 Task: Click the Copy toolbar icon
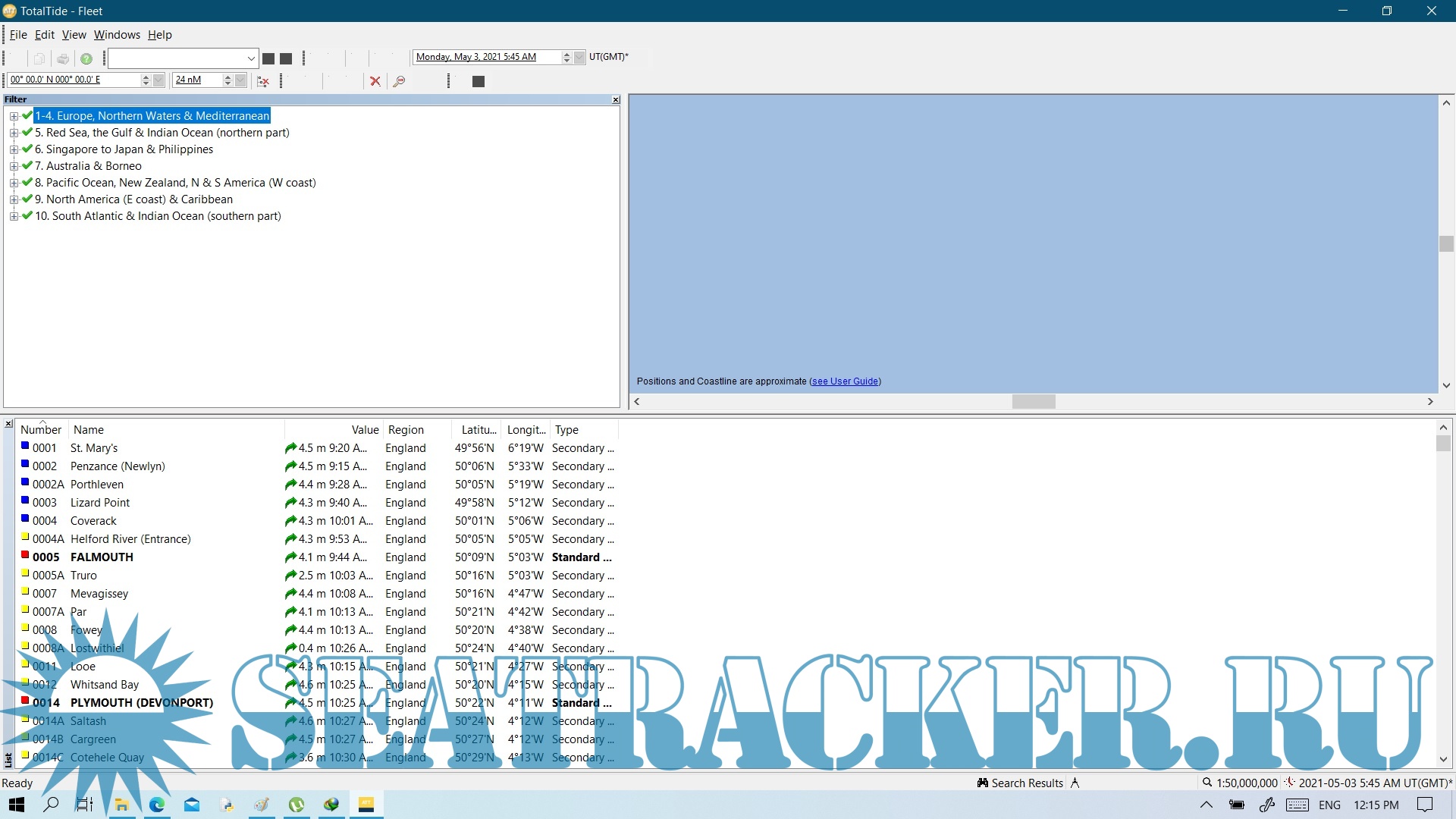click(39, 58)
